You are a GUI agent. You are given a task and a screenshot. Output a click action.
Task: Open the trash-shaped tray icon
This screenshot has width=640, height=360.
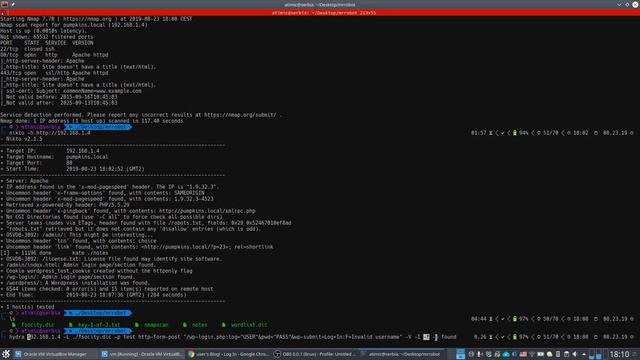(567, 354)
